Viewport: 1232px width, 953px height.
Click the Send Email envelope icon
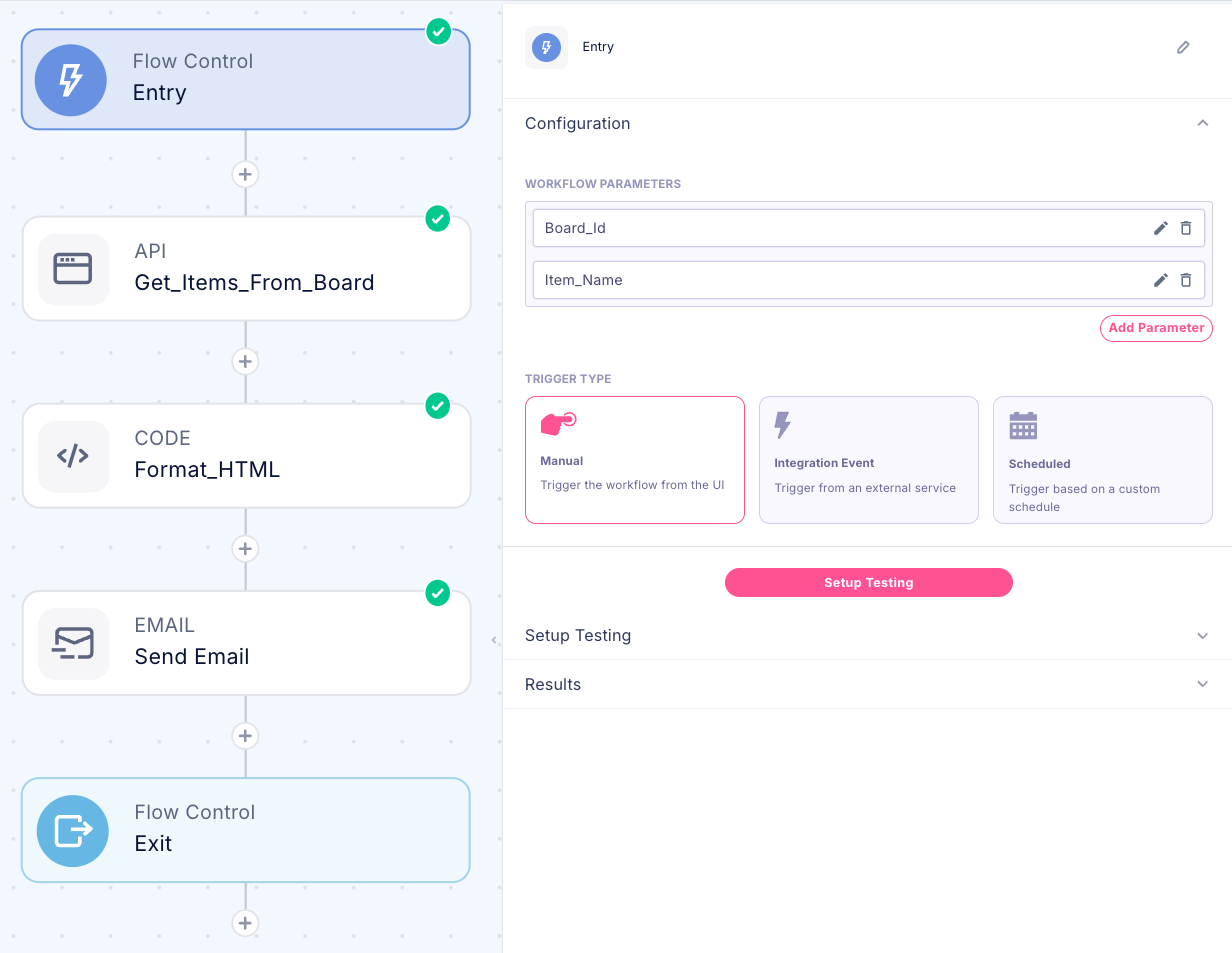pos(73,643)
